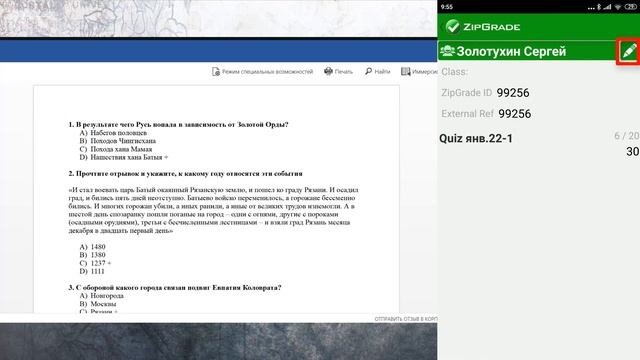Tap the ZipGrade title text
The image size is (640, 360).
[491, 27]
